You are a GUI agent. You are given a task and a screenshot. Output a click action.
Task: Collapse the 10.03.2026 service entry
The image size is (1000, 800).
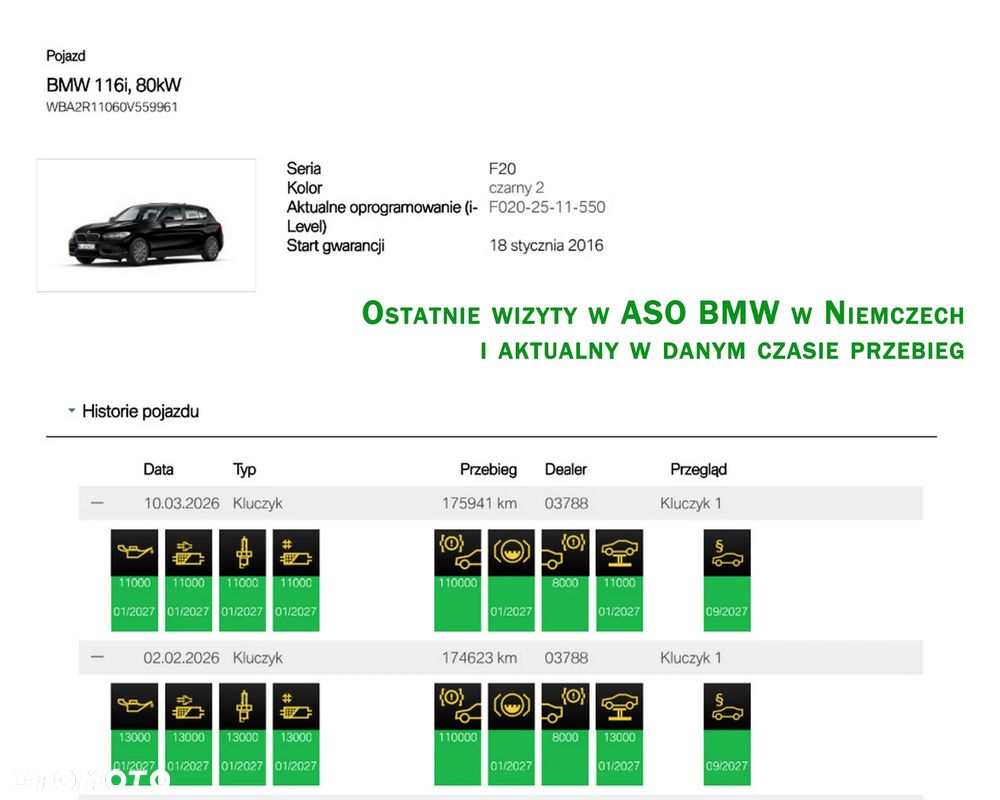[x=97, y=503]
